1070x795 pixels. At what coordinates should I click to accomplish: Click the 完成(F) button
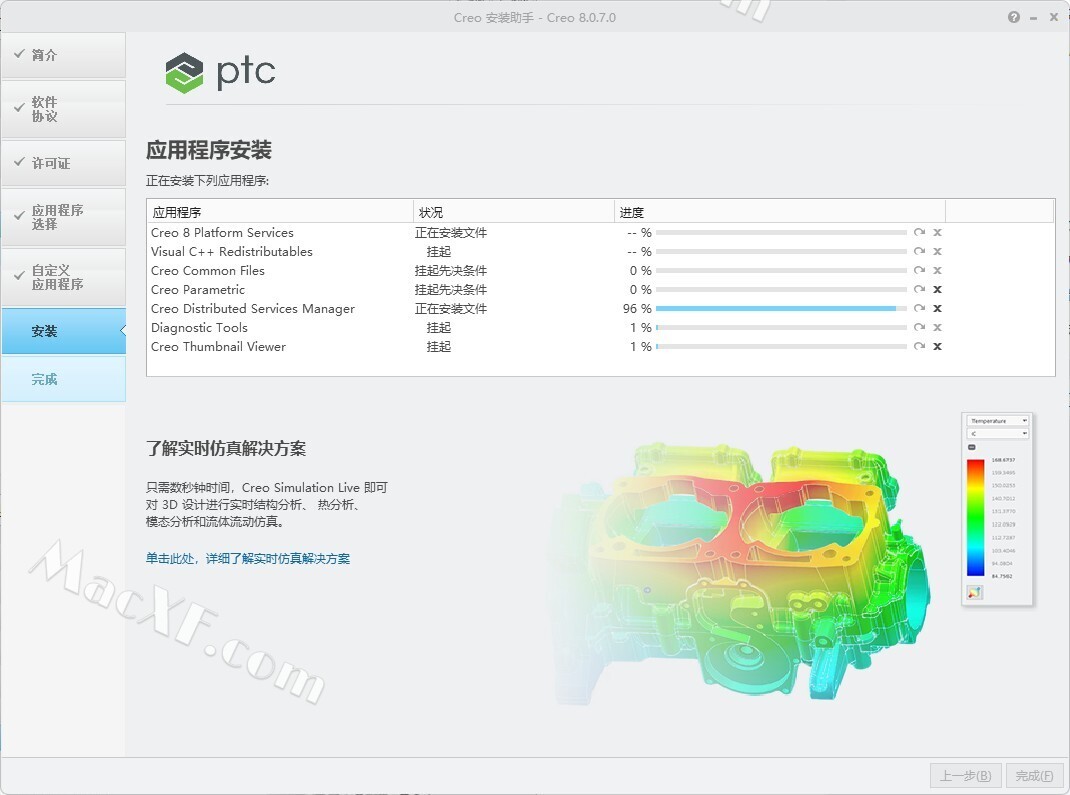(x=1035, y=776)
